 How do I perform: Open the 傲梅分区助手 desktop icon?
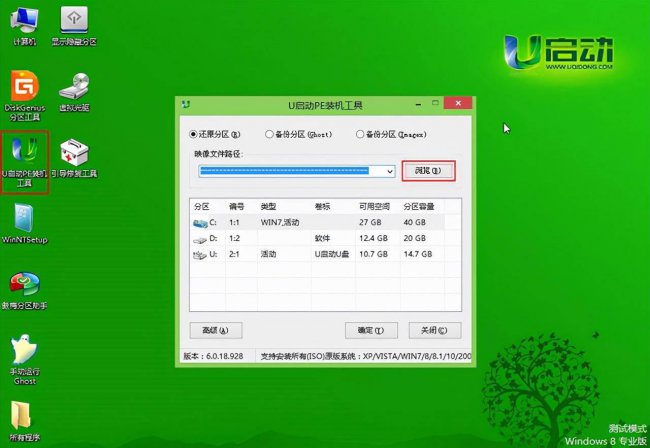tap(24, 290)
